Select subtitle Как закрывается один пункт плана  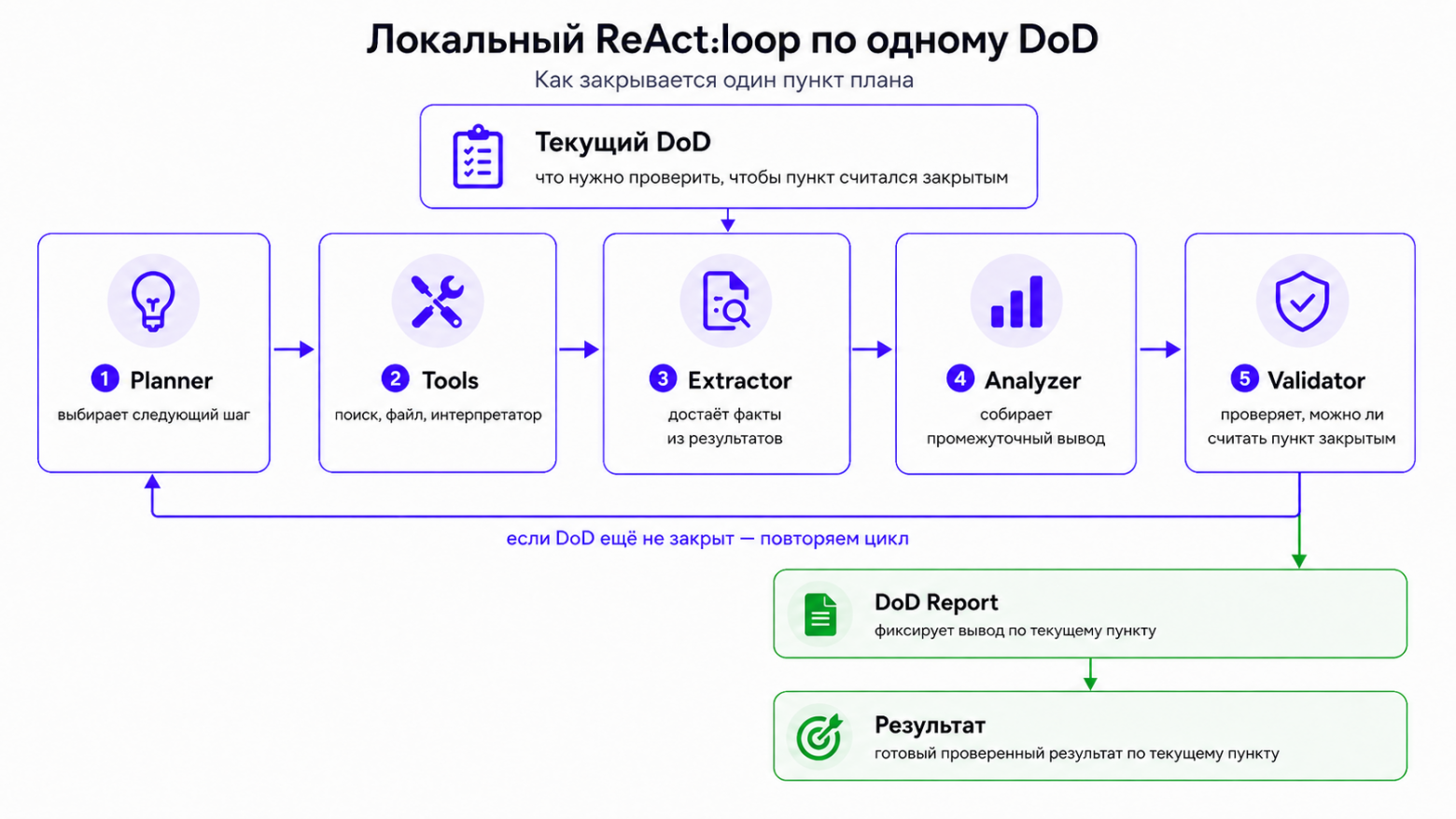[x=723, y=80]
